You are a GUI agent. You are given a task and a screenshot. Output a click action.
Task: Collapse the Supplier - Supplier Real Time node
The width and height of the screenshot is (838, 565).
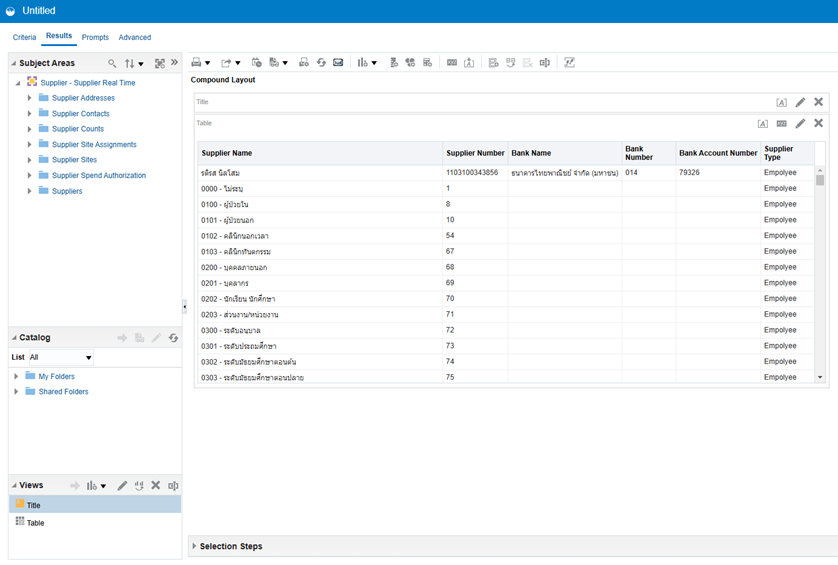point(18,83)
